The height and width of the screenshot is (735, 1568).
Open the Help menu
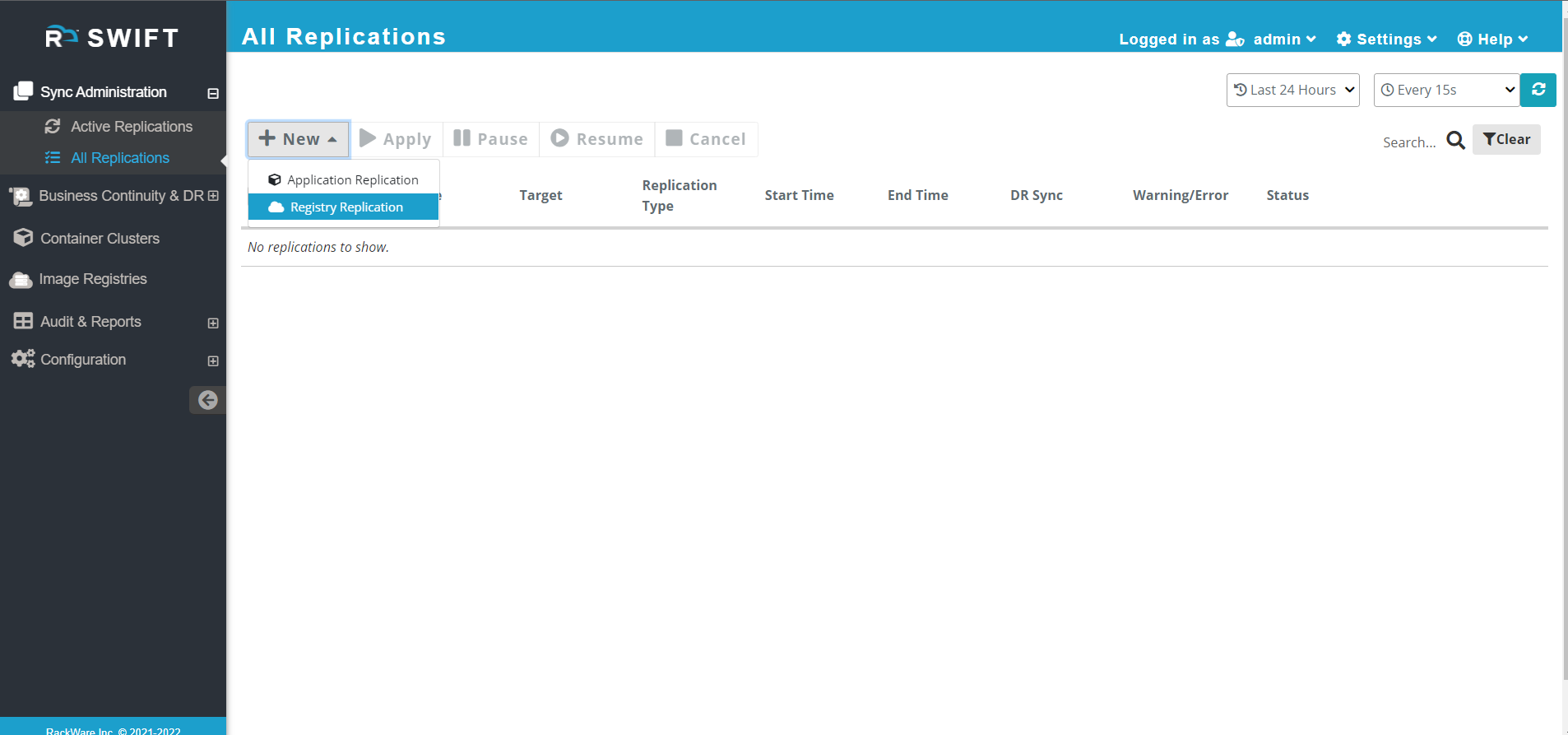pyautogui.click(x=1492, y=40)
